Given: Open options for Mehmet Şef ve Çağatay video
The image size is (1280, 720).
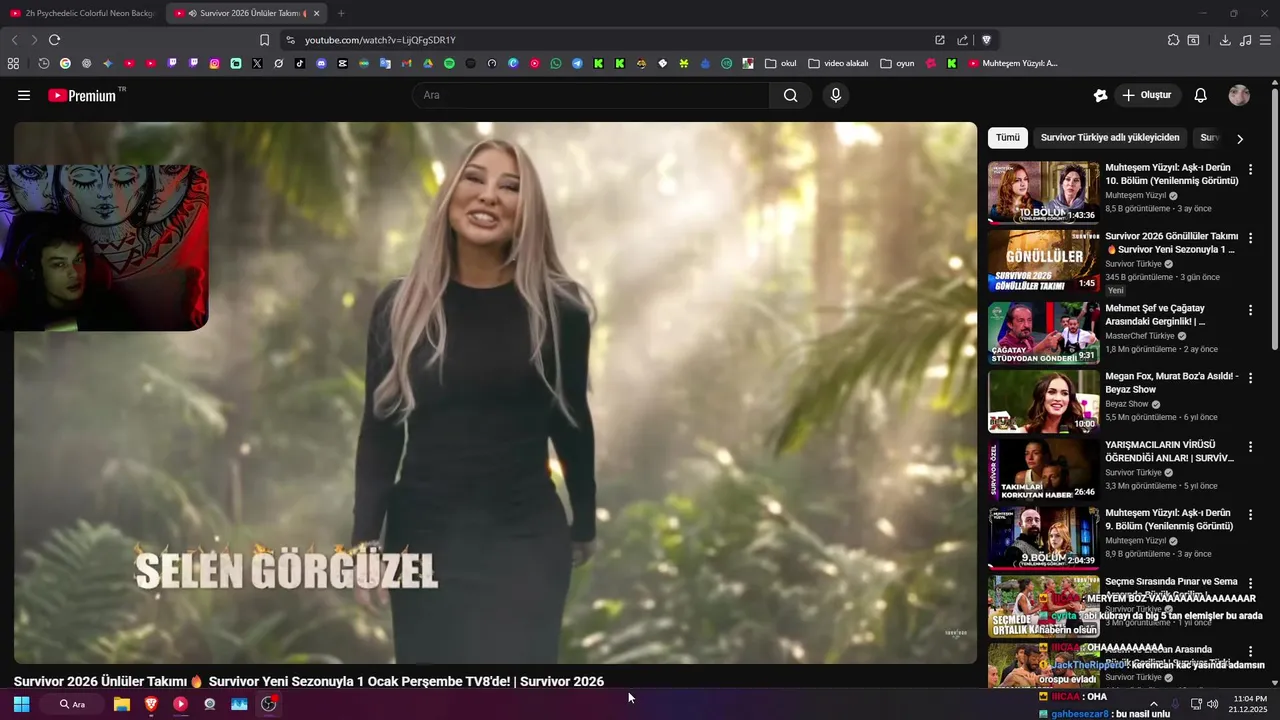Looking at the screenshot, I should [x=1250, y=310].
